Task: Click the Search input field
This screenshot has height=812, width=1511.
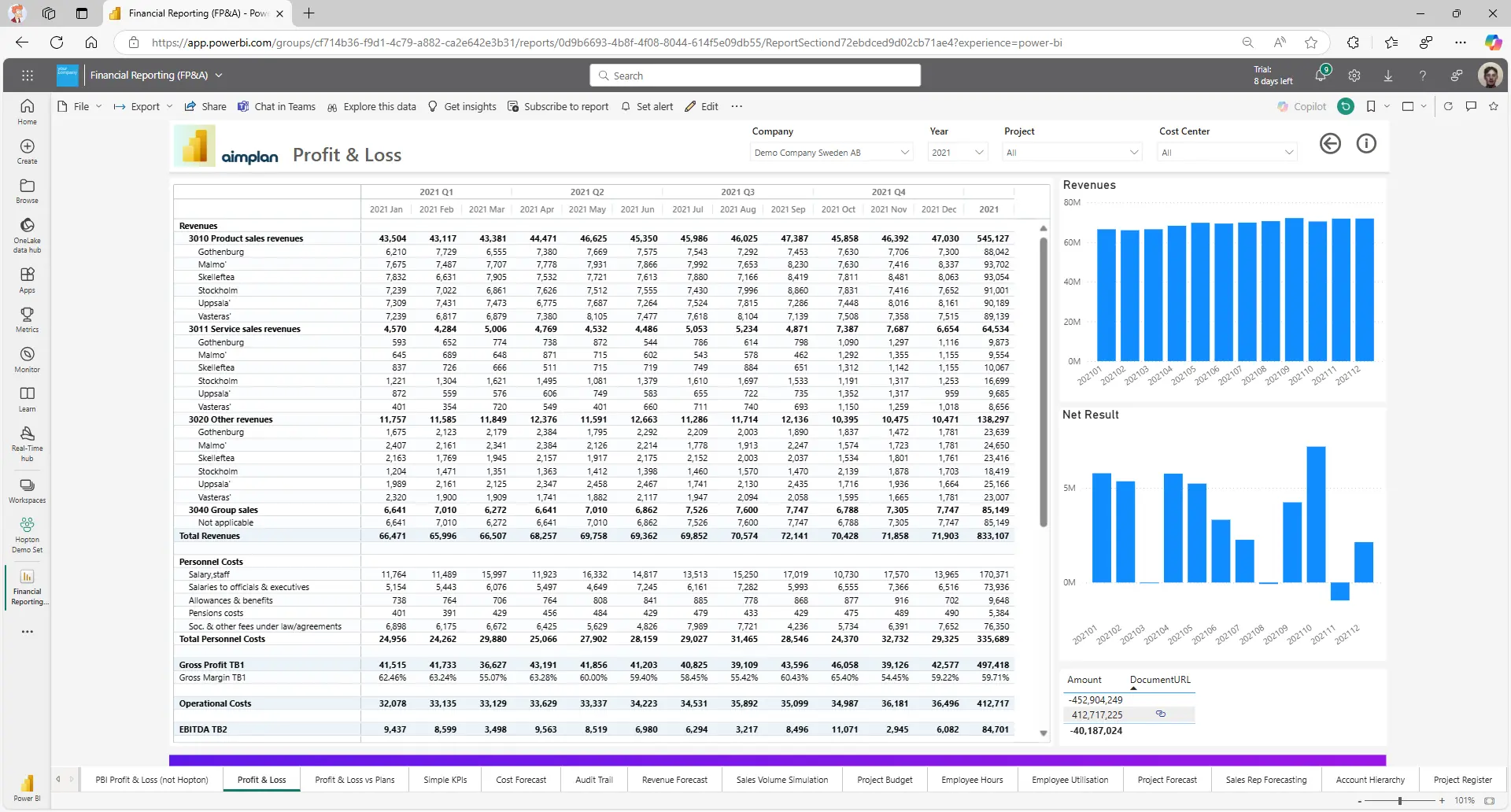Action: tap(755, 76)
